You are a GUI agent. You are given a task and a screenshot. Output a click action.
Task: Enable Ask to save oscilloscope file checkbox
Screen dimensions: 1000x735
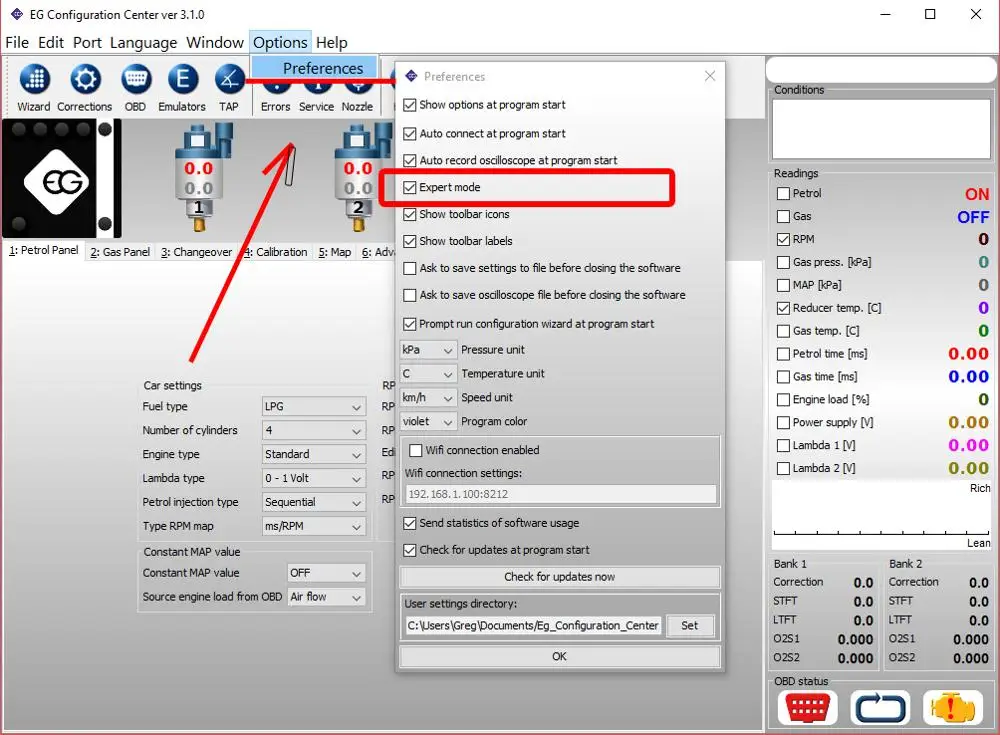click(409, 295)
